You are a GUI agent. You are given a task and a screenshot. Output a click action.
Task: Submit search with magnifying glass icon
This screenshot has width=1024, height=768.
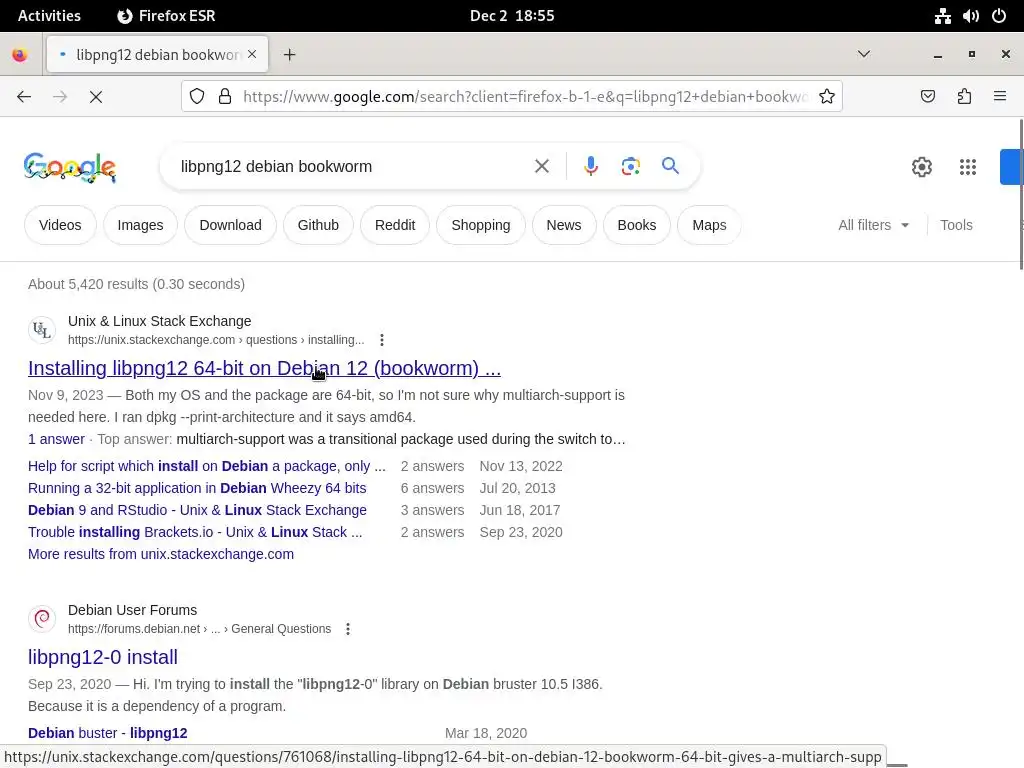click(670, 166)
